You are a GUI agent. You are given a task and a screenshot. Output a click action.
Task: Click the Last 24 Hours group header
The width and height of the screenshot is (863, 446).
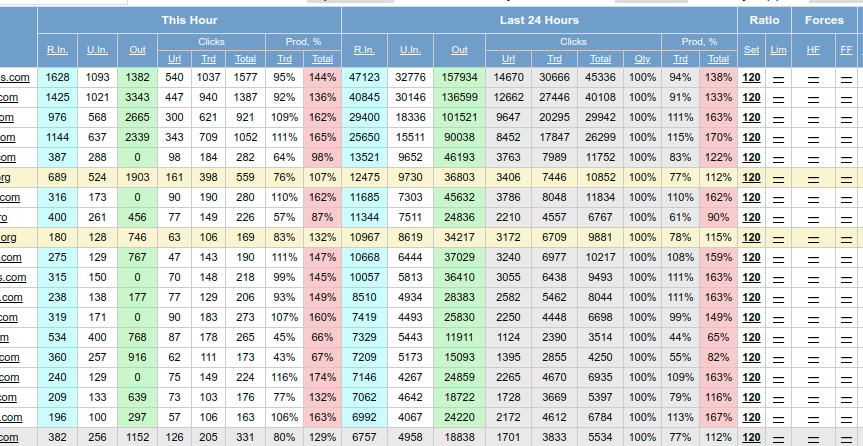pos(539,20)
